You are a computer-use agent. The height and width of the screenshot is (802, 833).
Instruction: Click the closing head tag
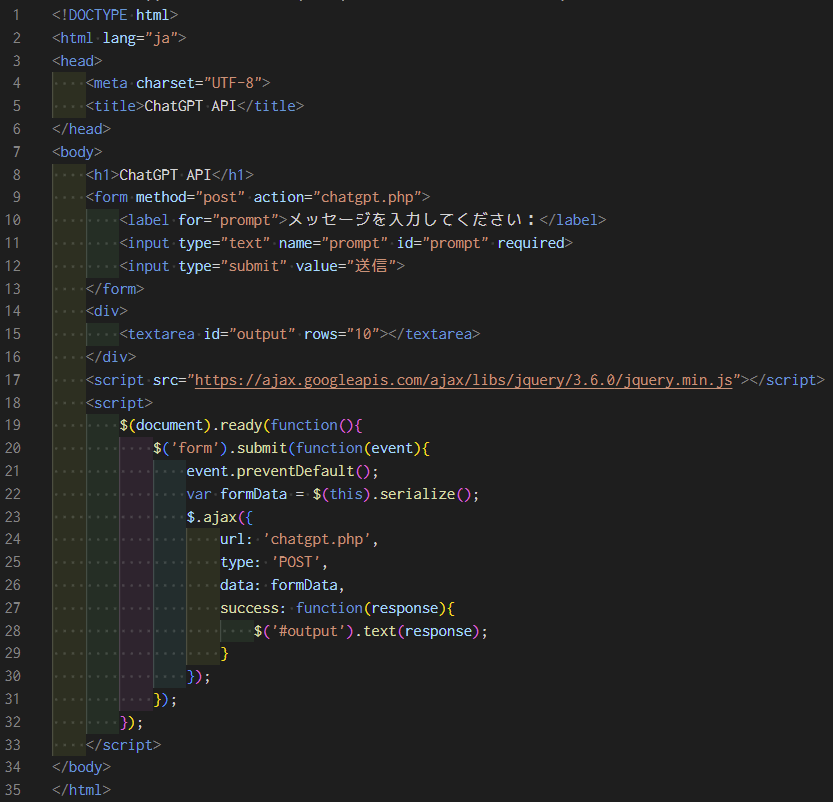[81, 129]
